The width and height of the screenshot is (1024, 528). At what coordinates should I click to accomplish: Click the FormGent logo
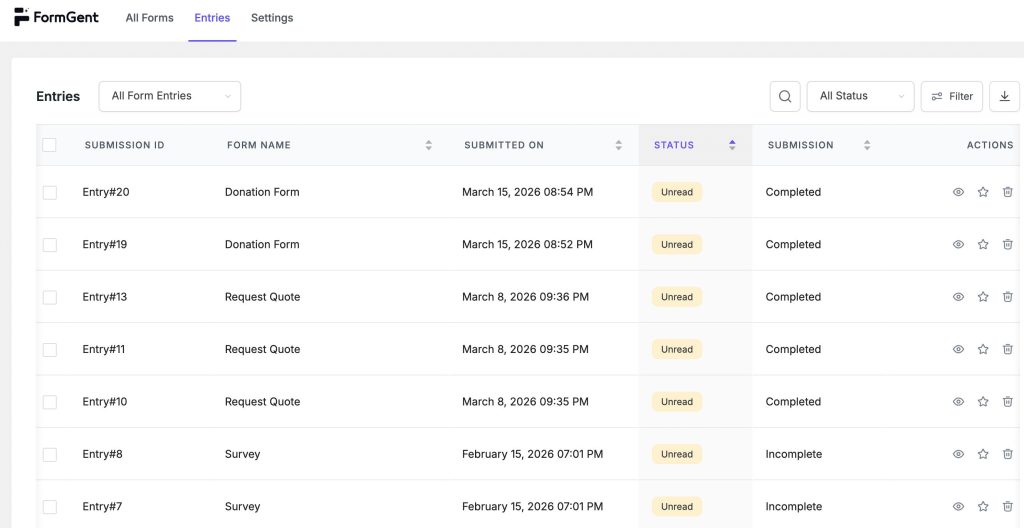click(56, 18)
